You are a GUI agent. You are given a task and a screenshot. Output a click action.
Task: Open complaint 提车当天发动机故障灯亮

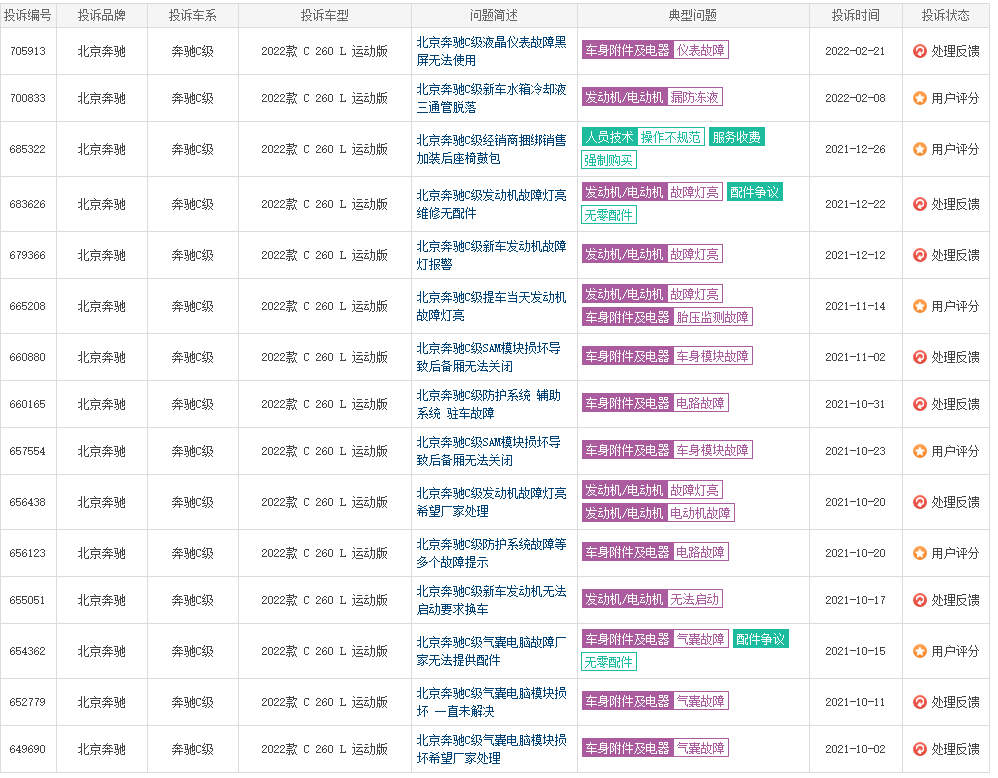[491, 306]
